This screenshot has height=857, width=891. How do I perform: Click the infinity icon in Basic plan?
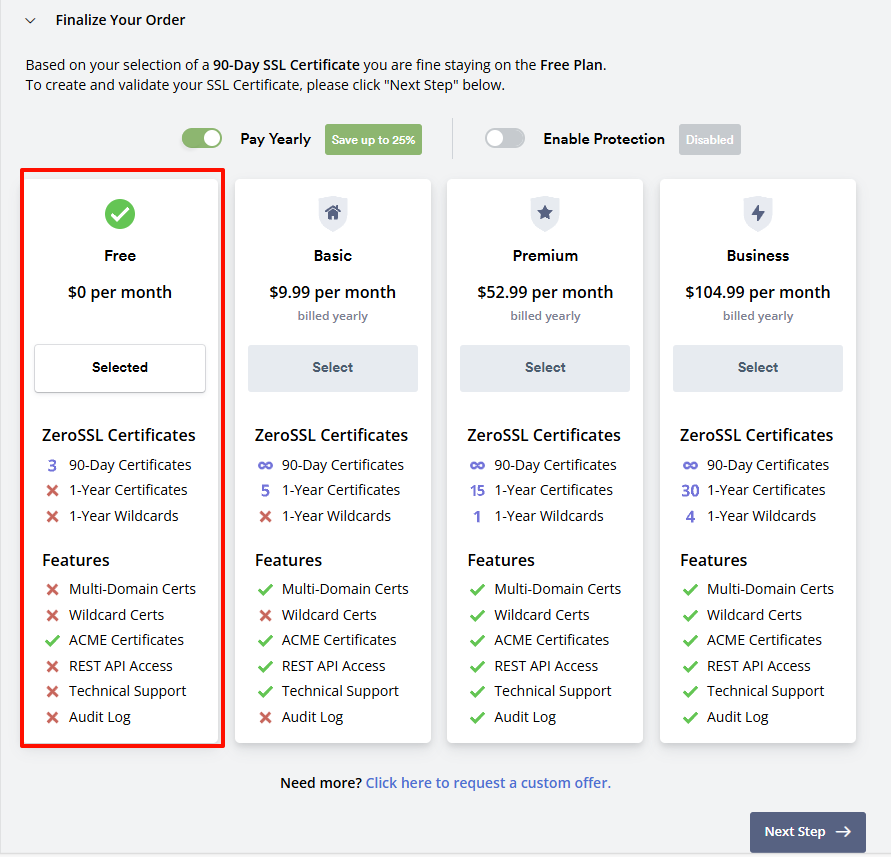tap(265, 465)
